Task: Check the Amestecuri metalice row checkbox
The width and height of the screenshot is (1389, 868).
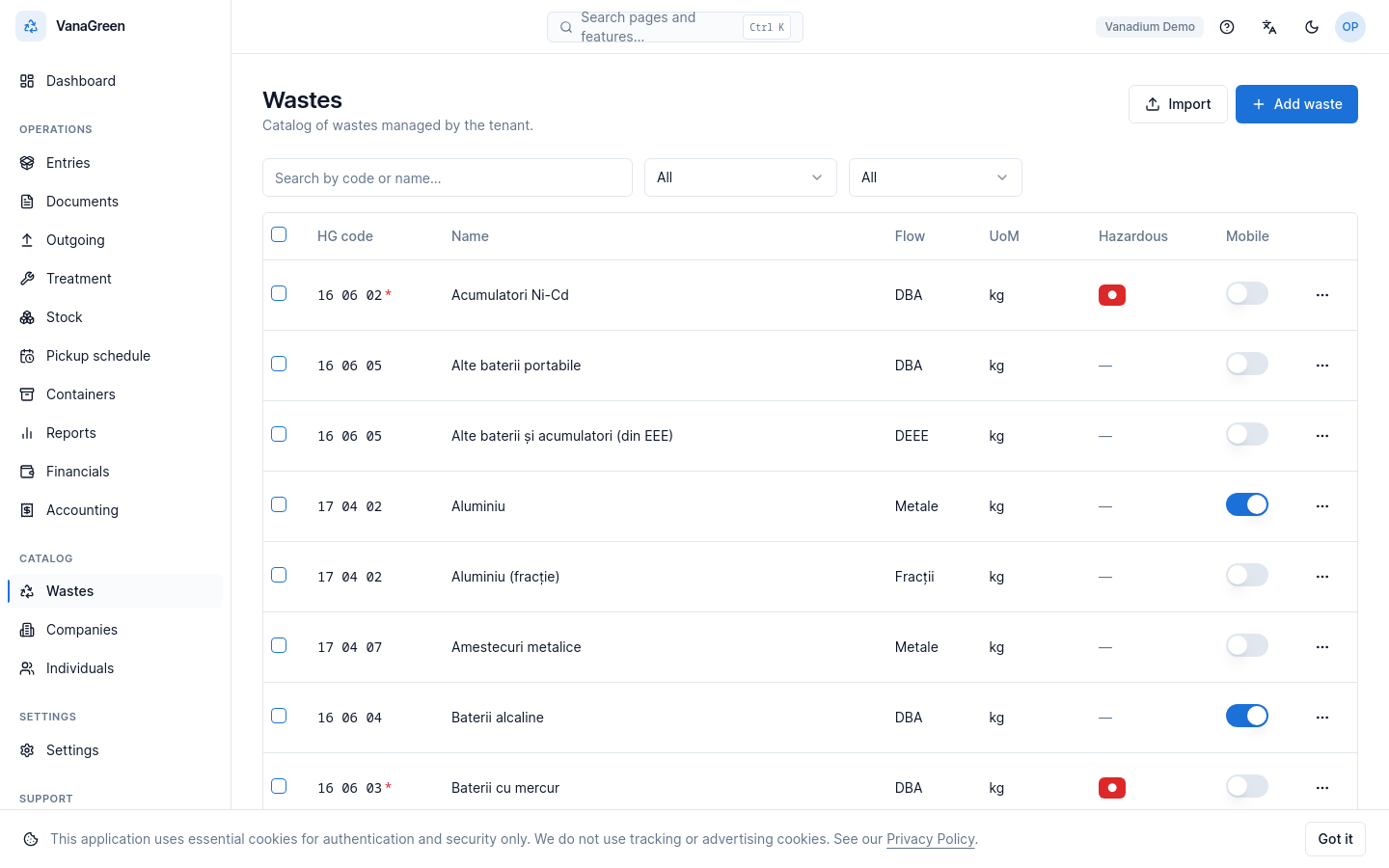Action: click(x=279, y=645)
